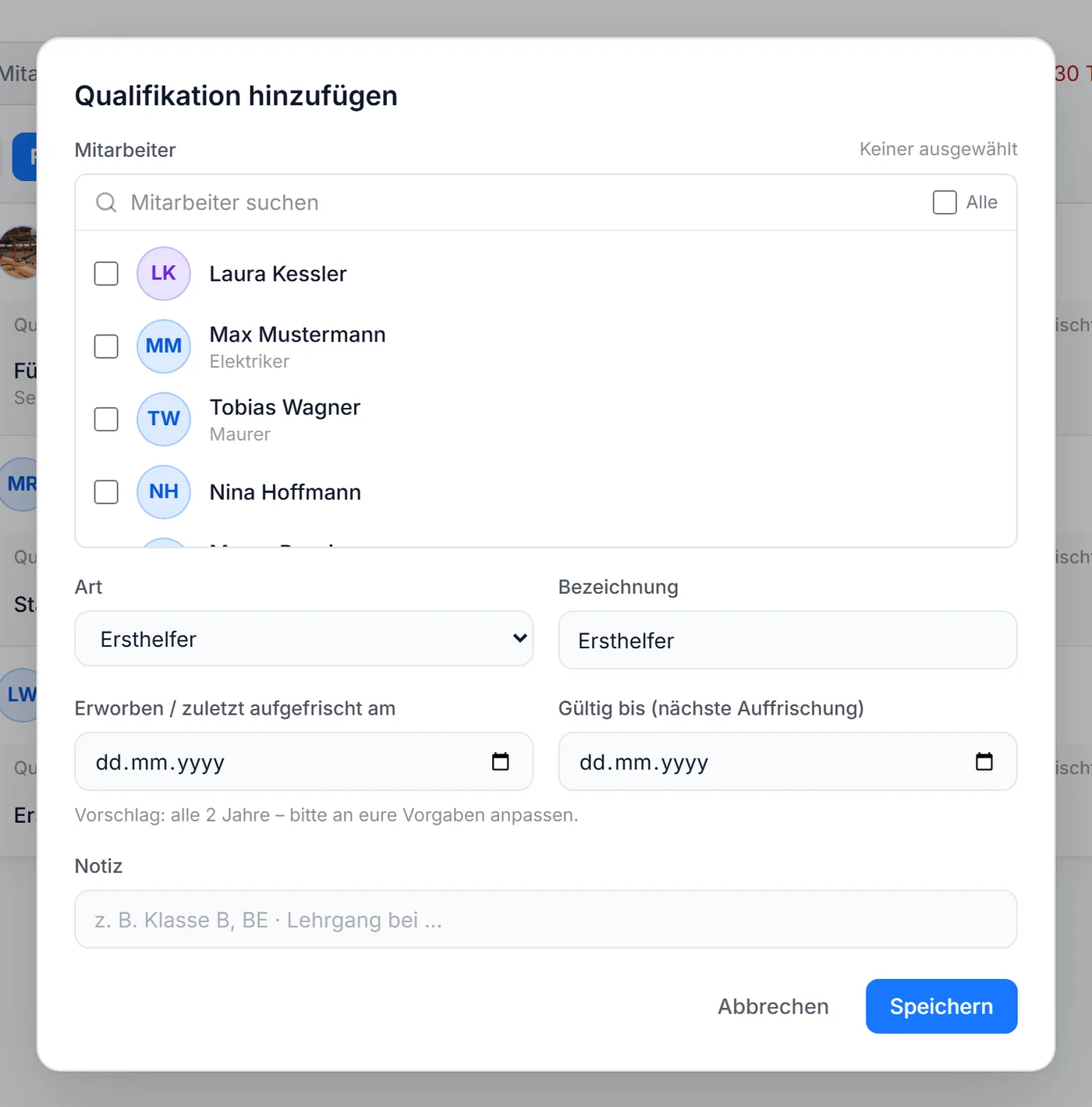Screen dimensions: 1092x1107
Task: Click the Gültig bis date input field
Action: click(788, 761)
